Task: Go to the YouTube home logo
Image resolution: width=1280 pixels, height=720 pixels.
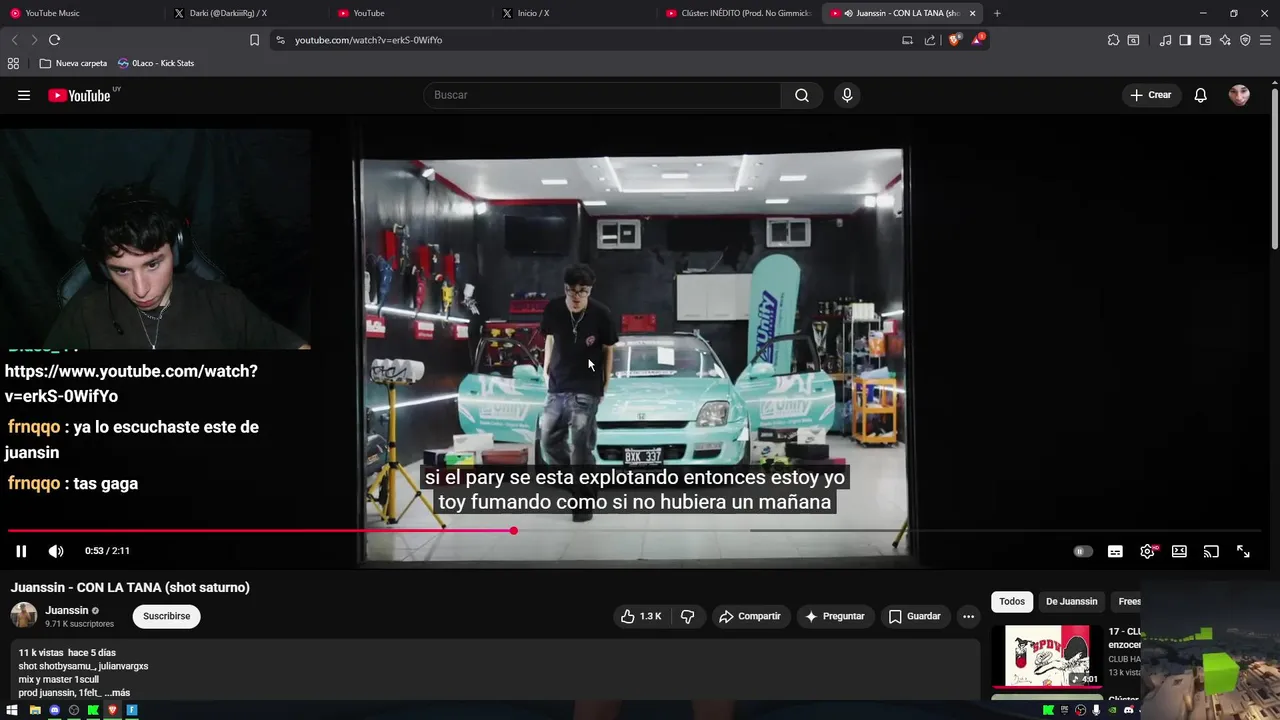Action: tap(79, 95)
